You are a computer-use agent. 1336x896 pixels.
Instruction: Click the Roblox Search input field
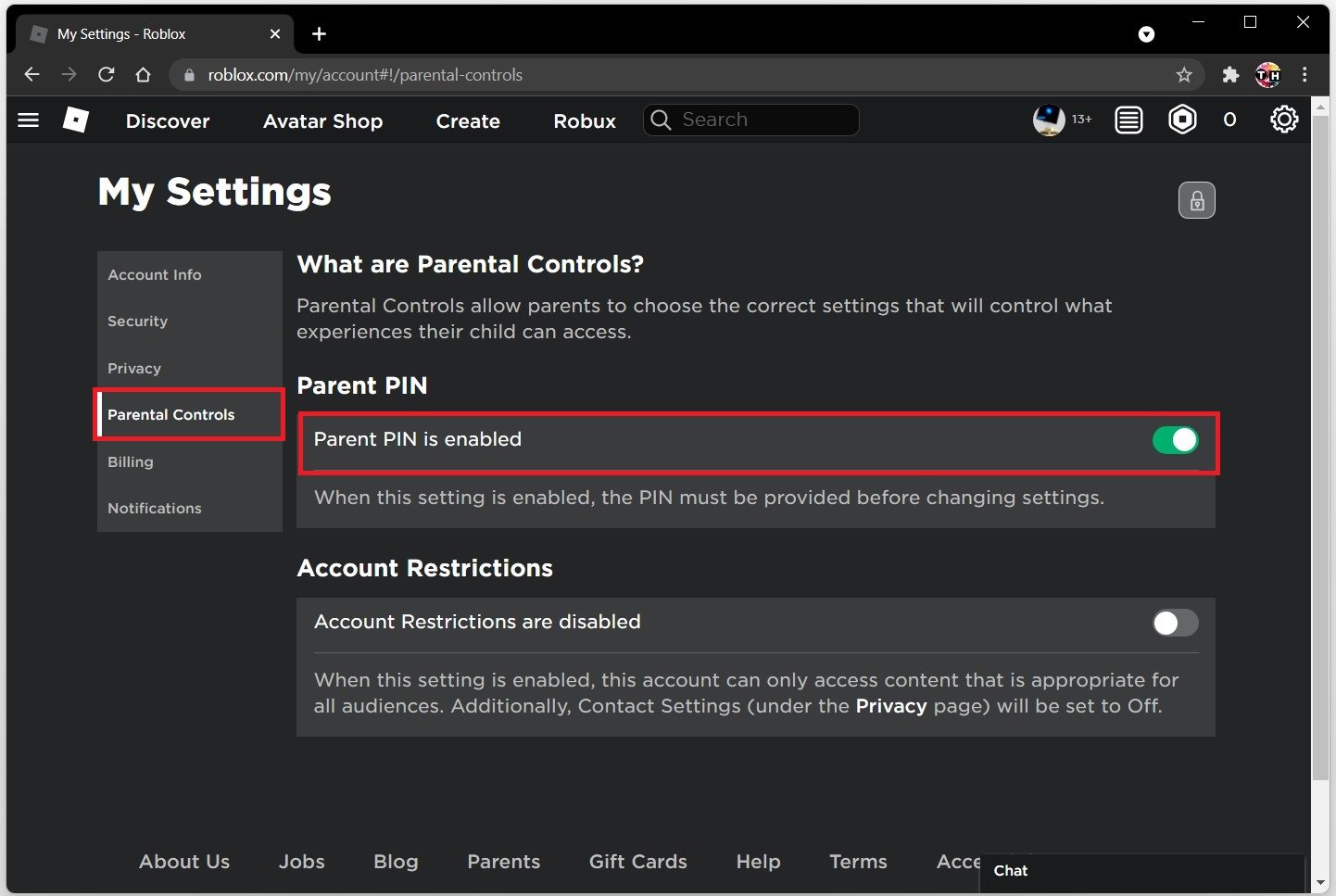764,120
